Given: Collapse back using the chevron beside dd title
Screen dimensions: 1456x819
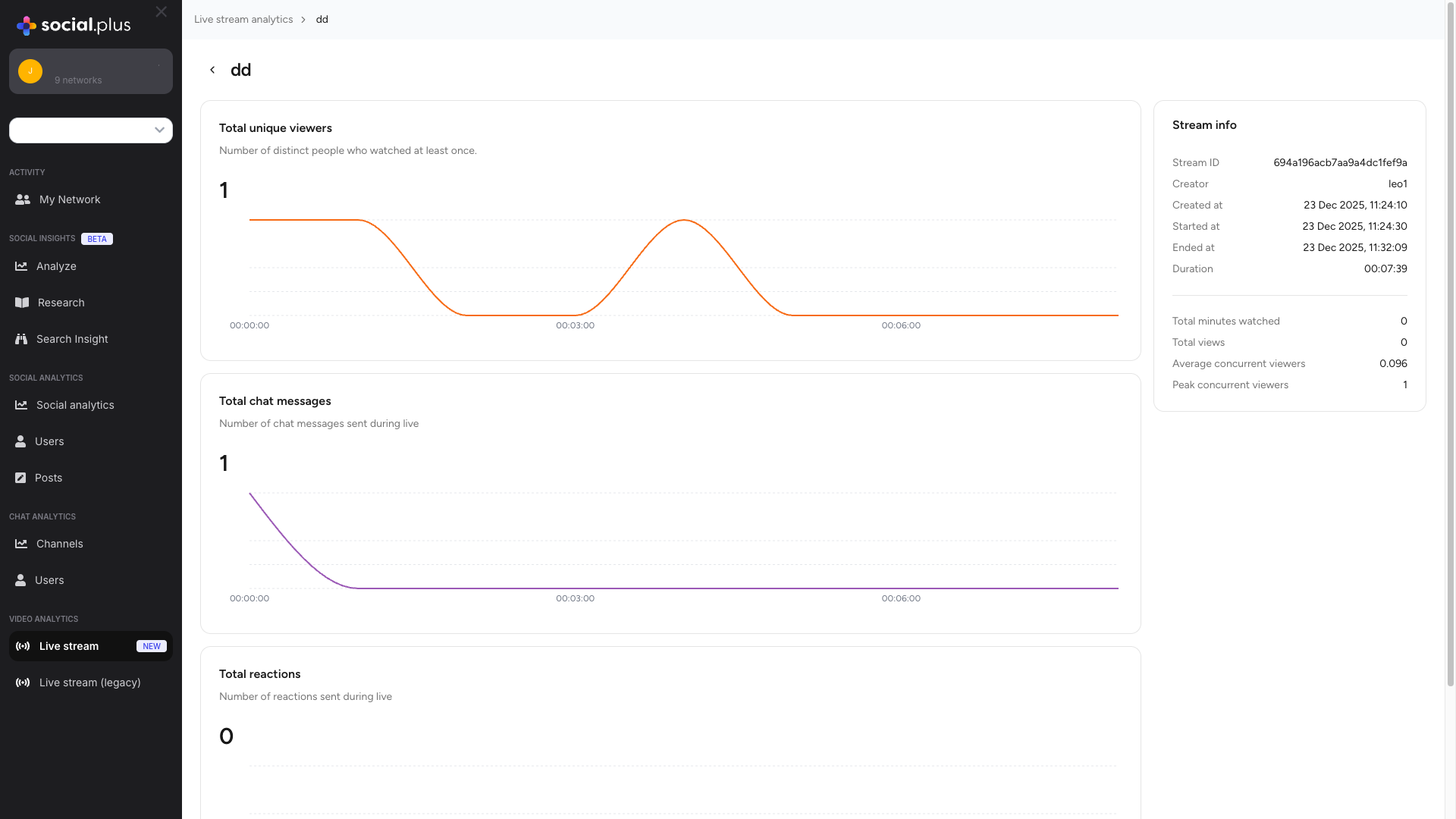Looking at the screenshot, I should tap(212, 69).
